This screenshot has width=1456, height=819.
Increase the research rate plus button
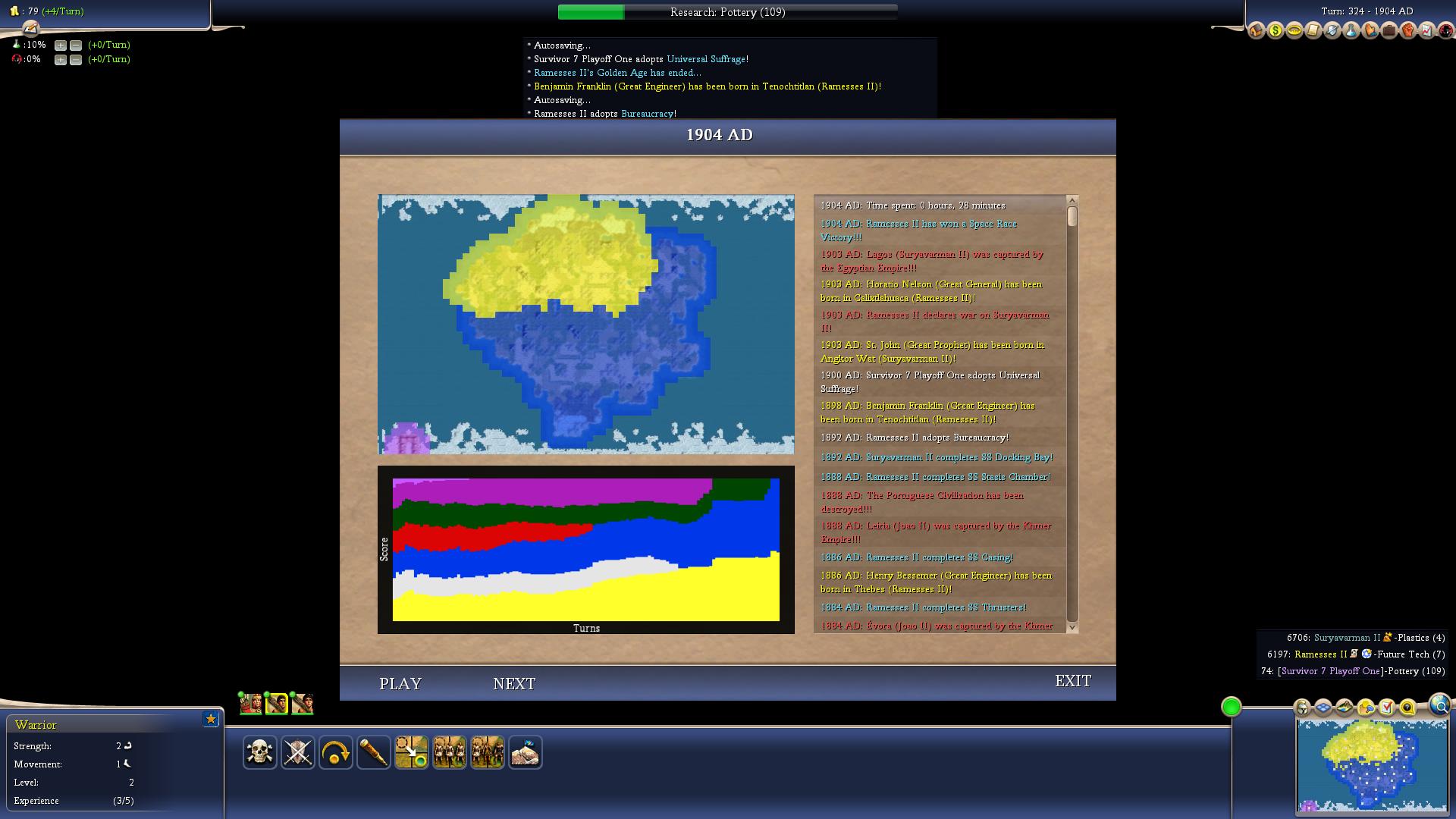[61, 45]
